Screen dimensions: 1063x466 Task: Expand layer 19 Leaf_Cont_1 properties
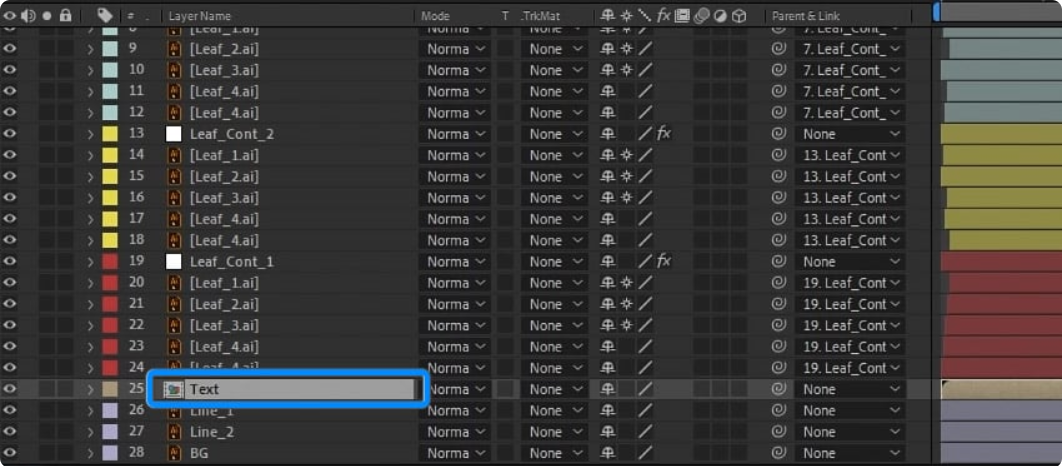pyautogui.click(x=90, y=261)
